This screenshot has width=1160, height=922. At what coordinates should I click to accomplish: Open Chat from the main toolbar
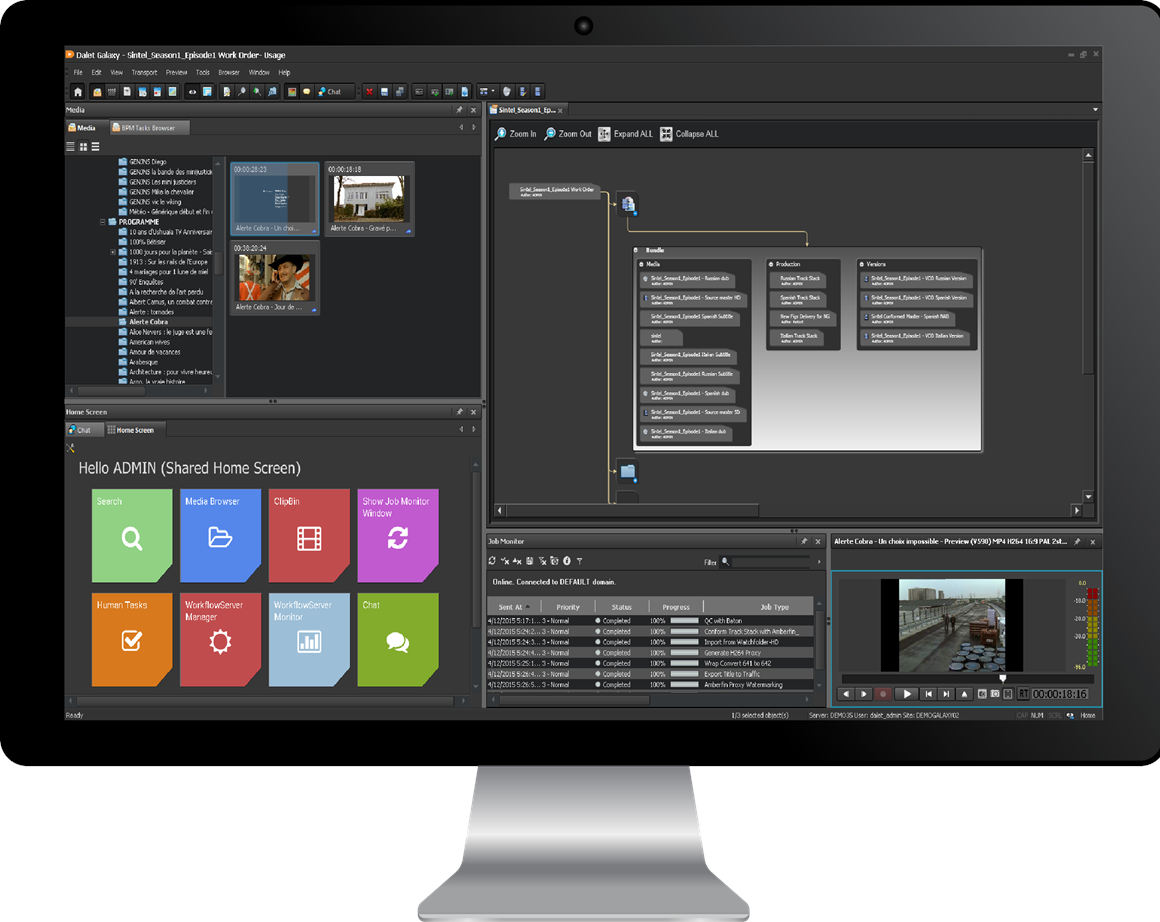point(329,91)
